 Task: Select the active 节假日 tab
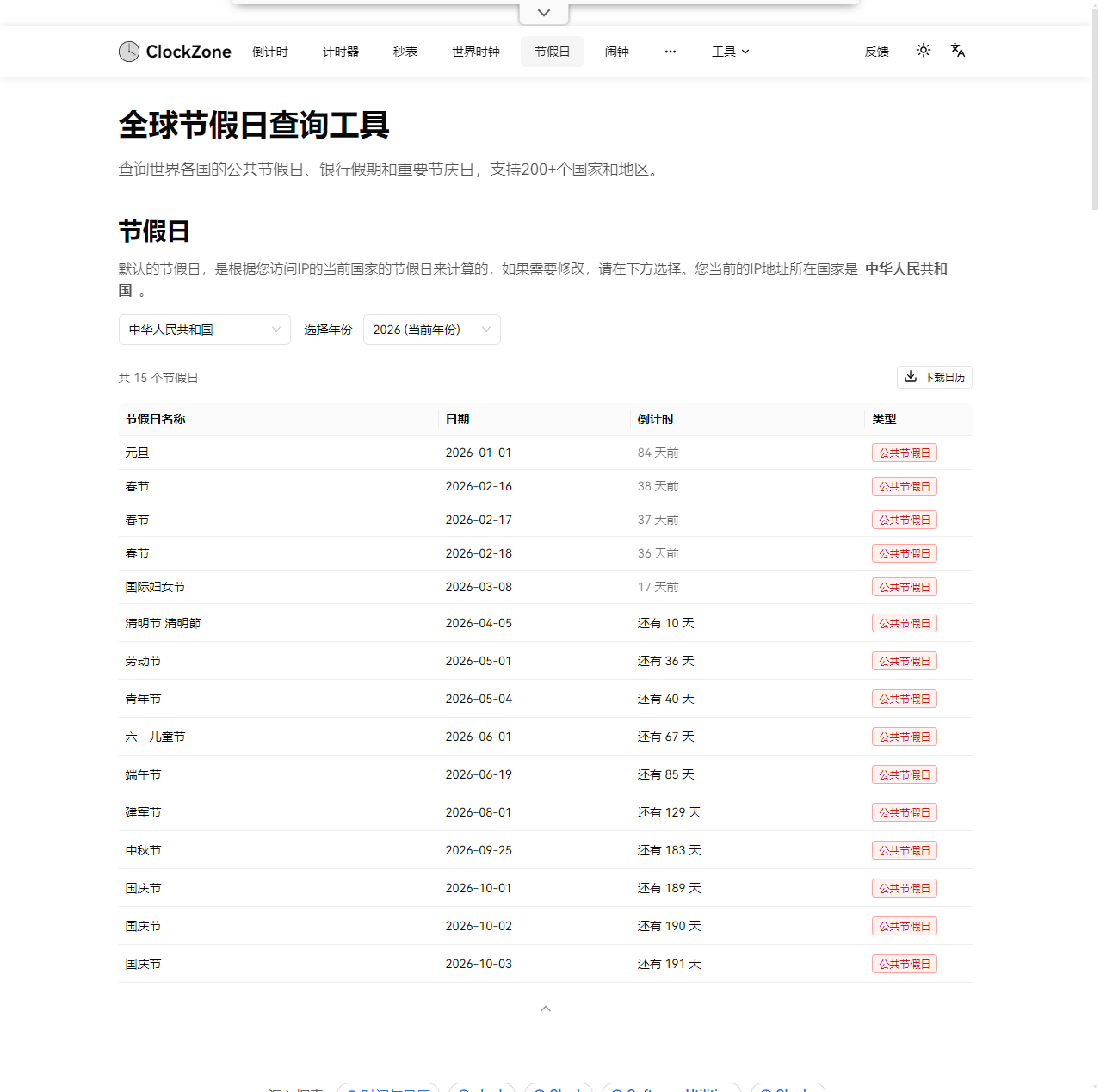click(552, 52)
